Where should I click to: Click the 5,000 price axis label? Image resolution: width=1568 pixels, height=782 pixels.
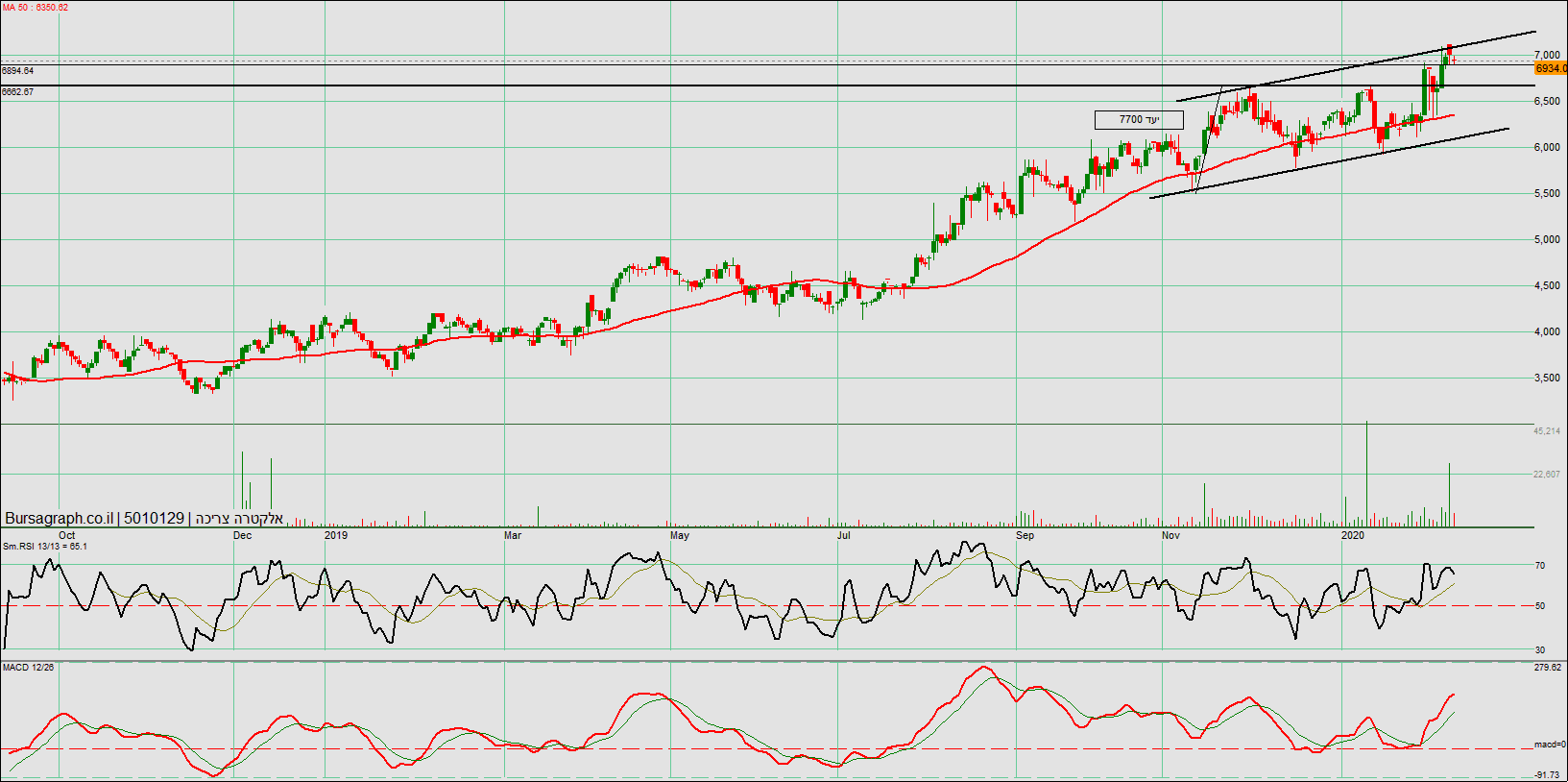(1547, 240)
